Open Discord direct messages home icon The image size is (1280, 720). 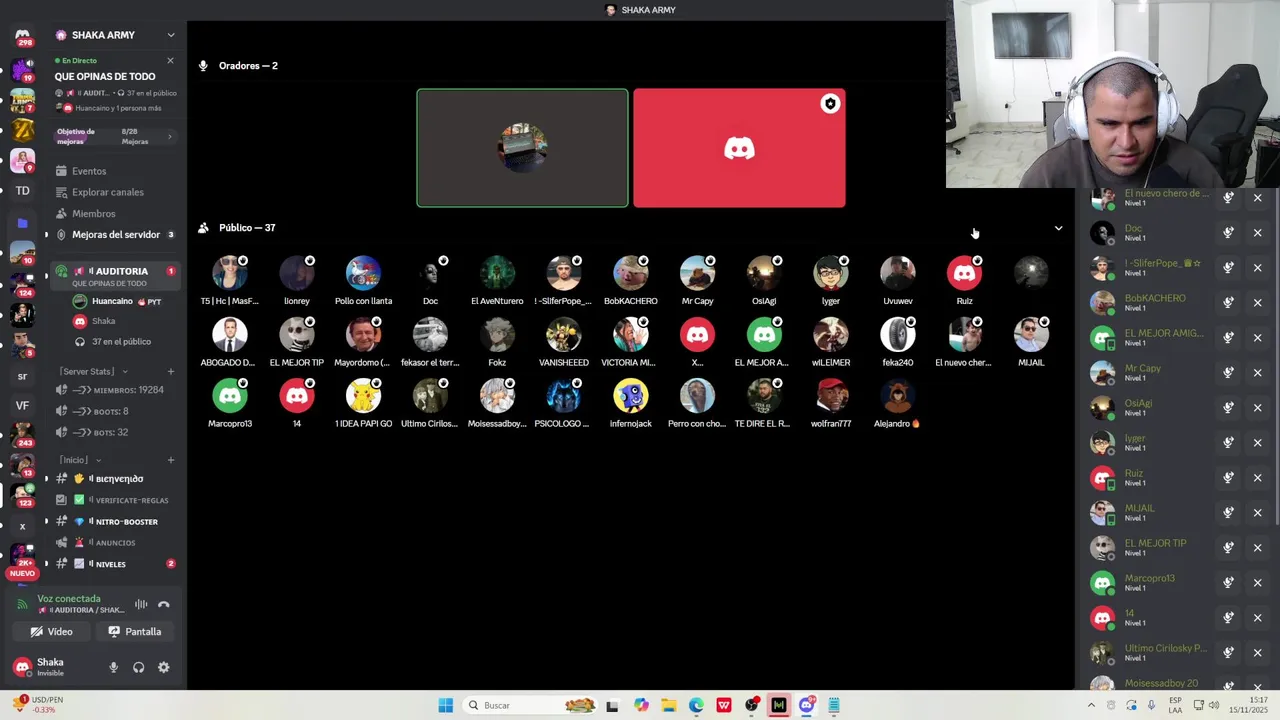[22, 36]
